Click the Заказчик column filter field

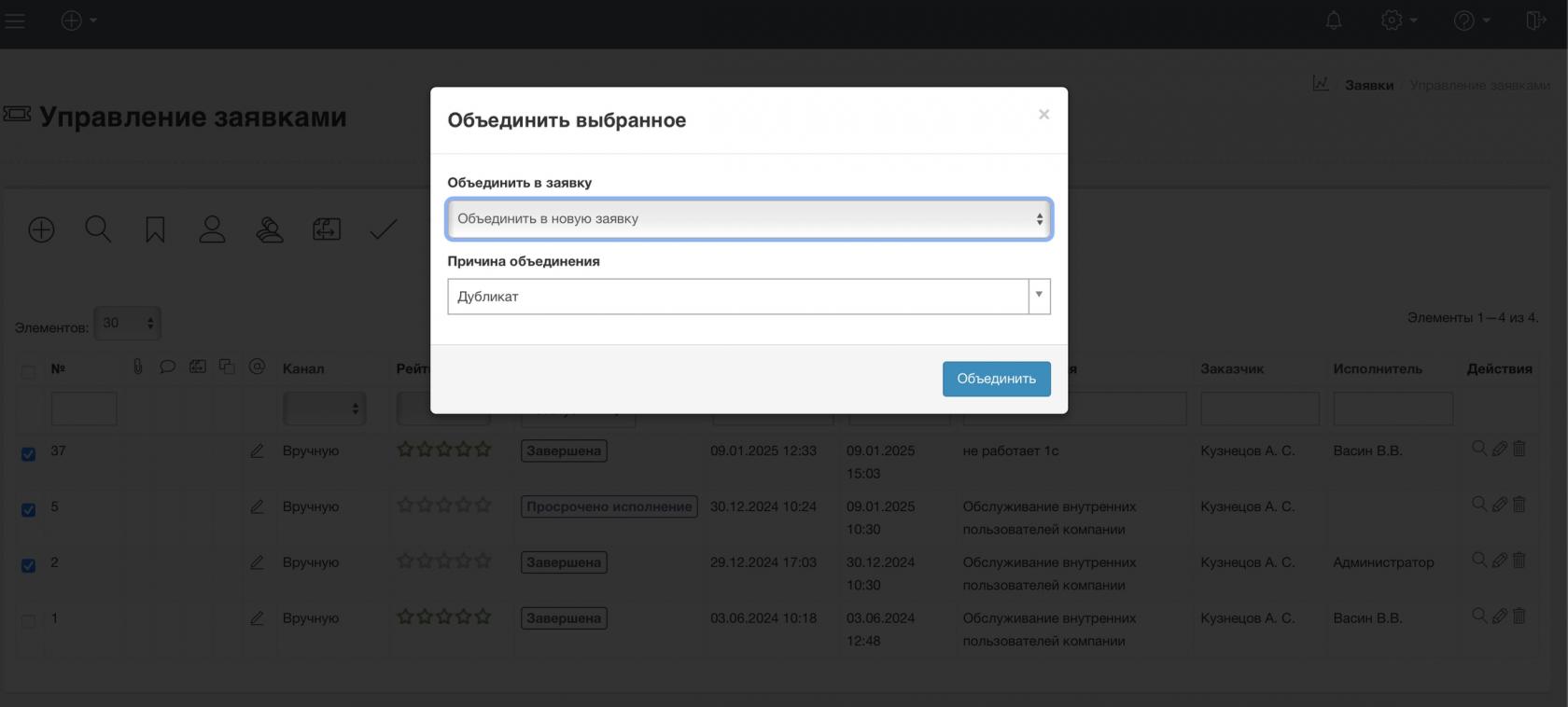[1259, 409]
